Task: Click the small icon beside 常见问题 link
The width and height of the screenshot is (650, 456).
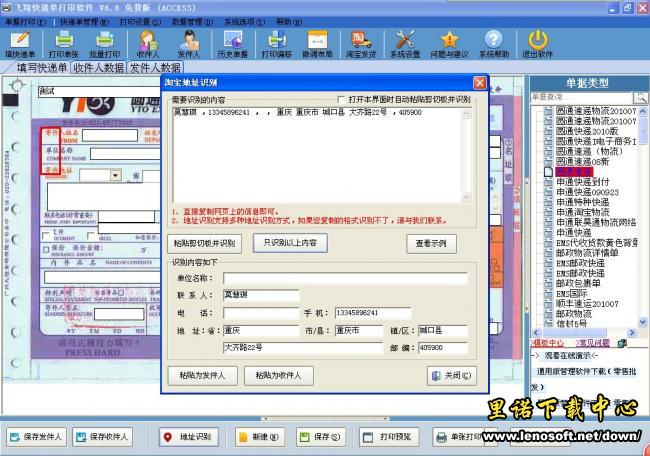Action: tap(622, 343)
